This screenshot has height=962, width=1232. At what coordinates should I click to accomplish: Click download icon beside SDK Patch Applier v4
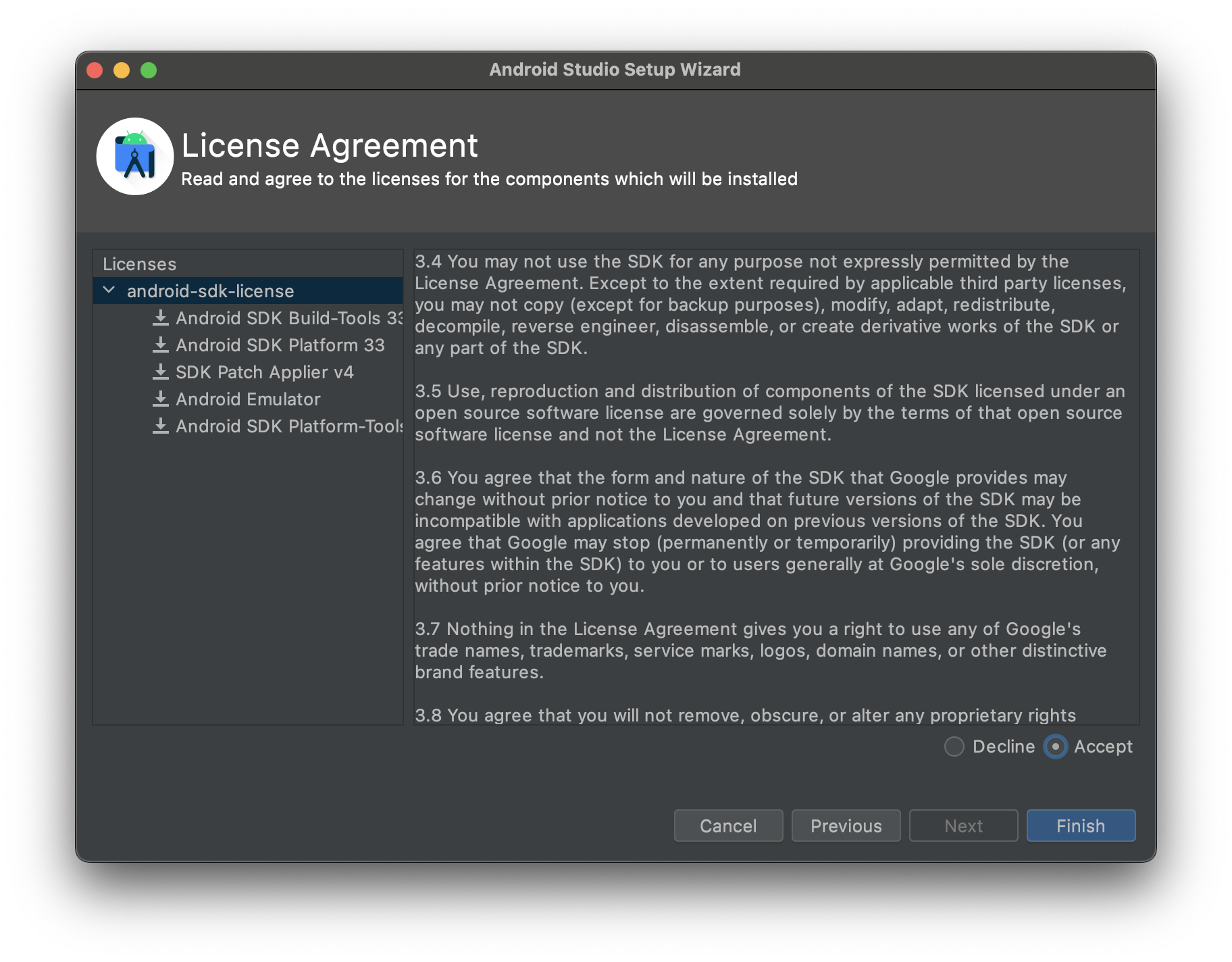160,372
